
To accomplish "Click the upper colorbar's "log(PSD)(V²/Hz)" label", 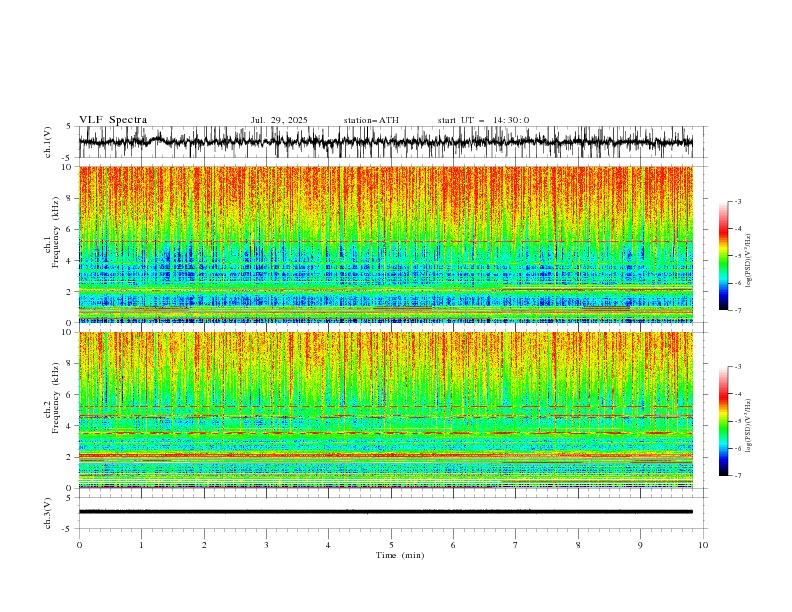I will coord(749,261).
